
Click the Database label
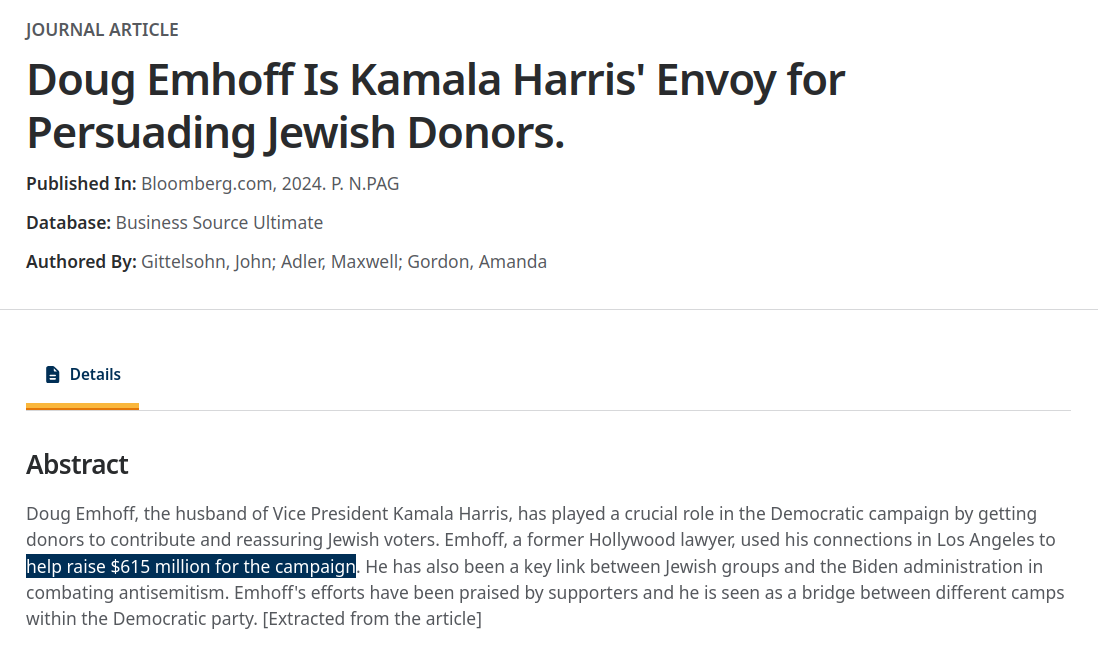[69, 223]
